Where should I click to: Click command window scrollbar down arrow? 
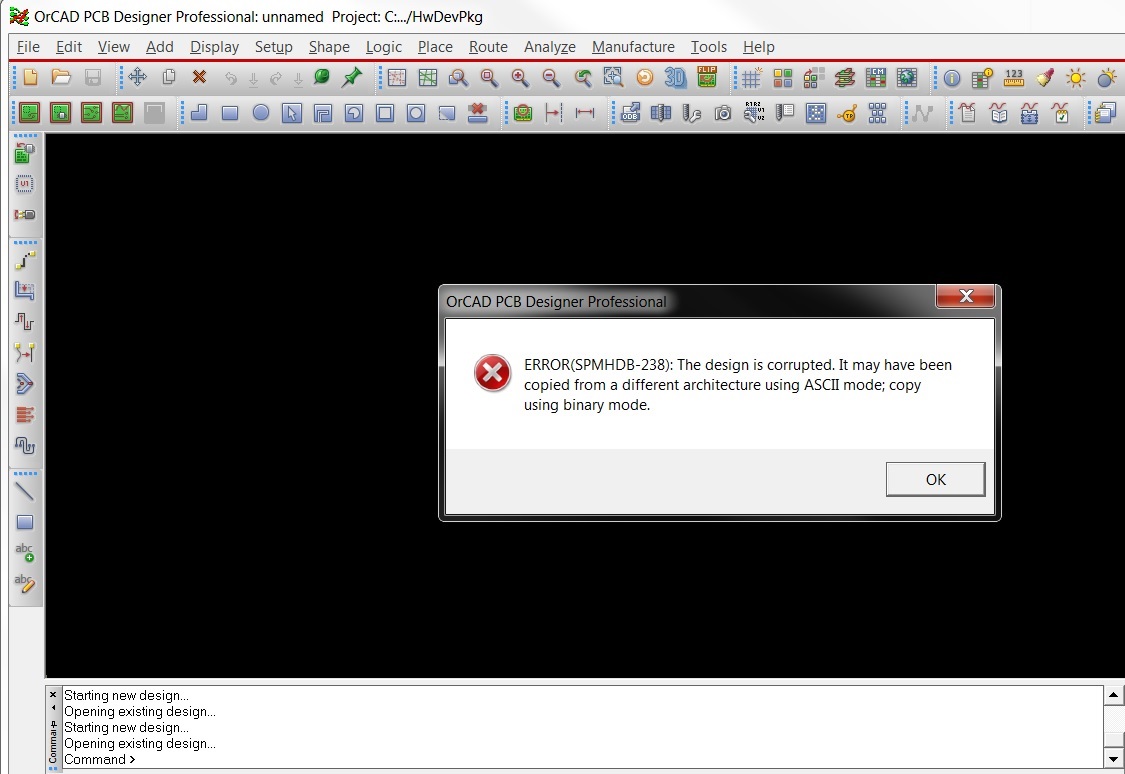pos(1114,758)
